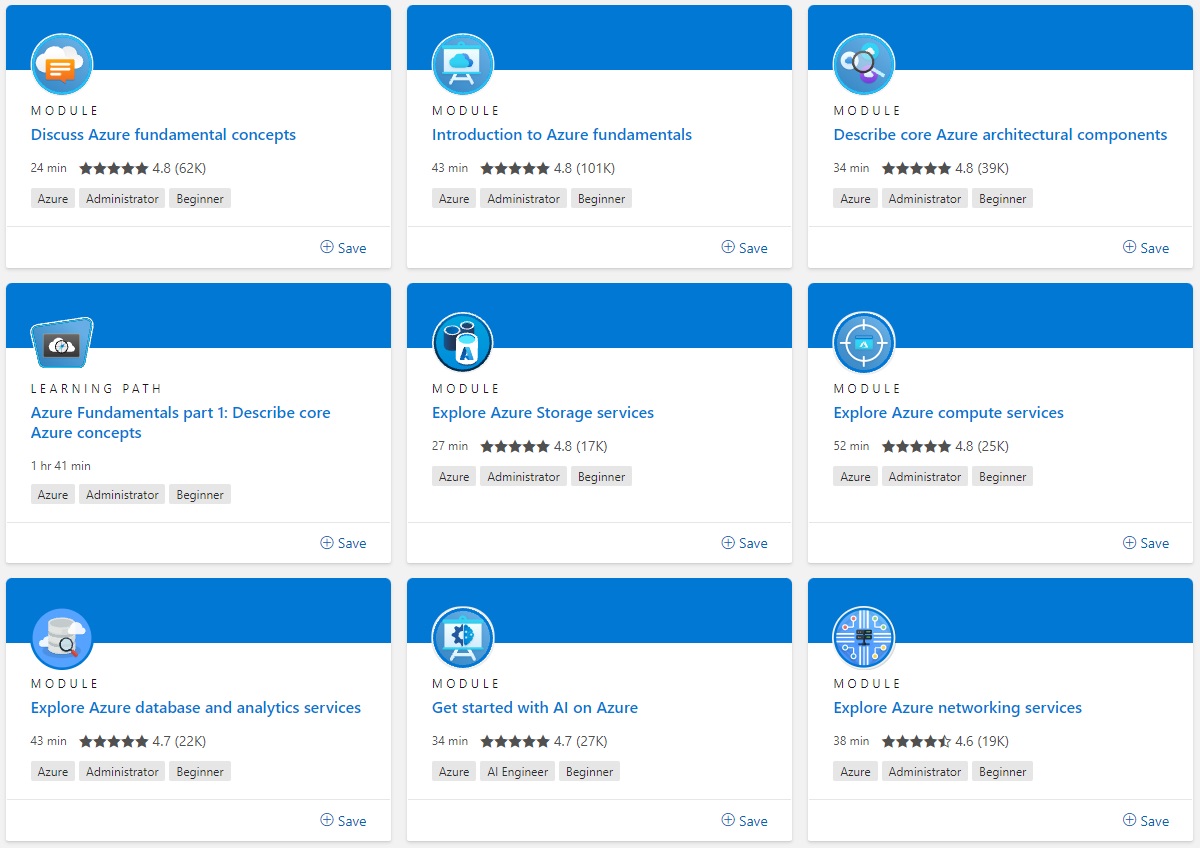Click the database and analytics services icon
The height and width of the screenshot is (848, 1200).
click(62, 638)
